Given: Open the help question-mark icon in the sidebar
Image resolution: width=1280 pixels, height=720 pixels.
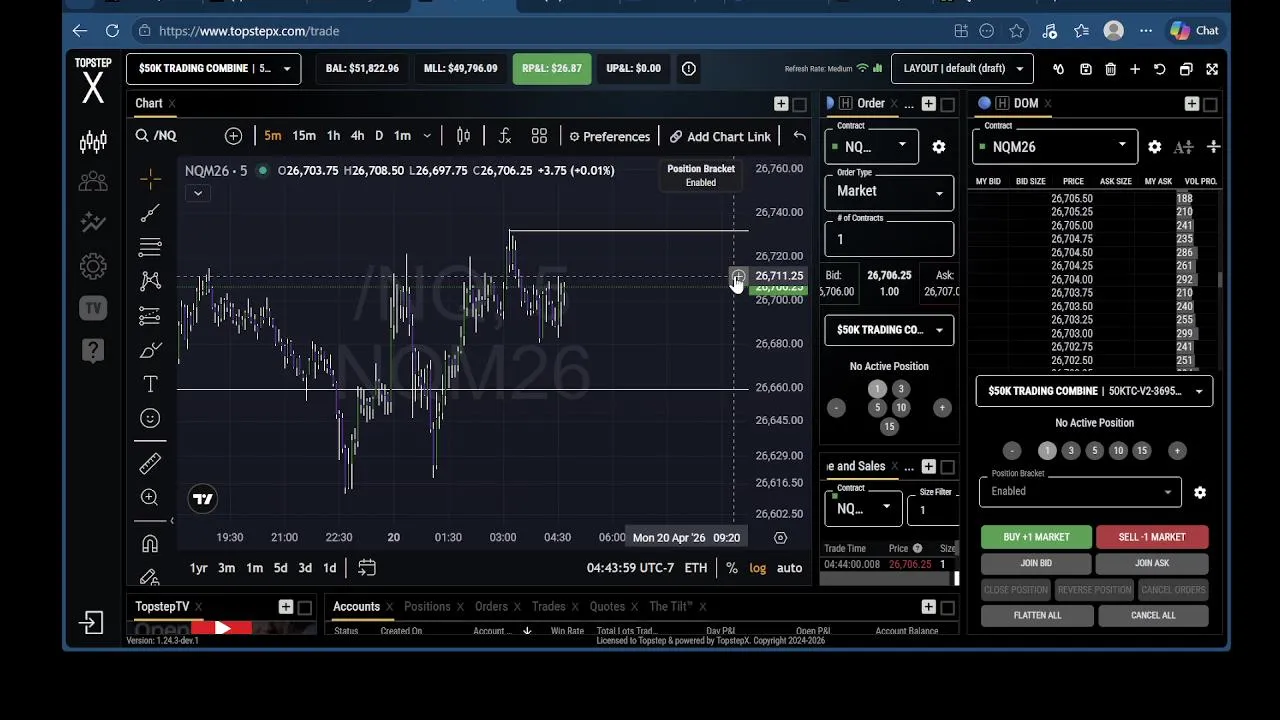Looking at the screenshot, I should coord(93,350).
